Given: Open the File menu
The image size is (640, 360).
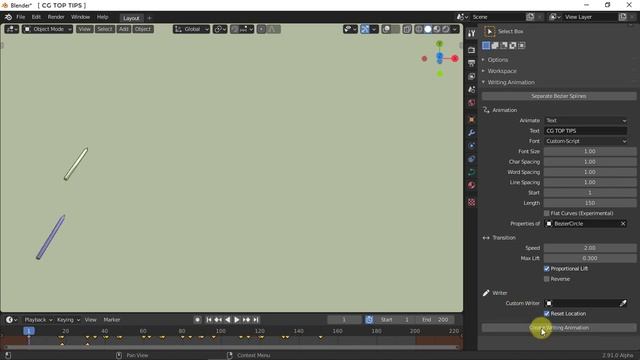Looking at the screenshot, I should point(20,17).
